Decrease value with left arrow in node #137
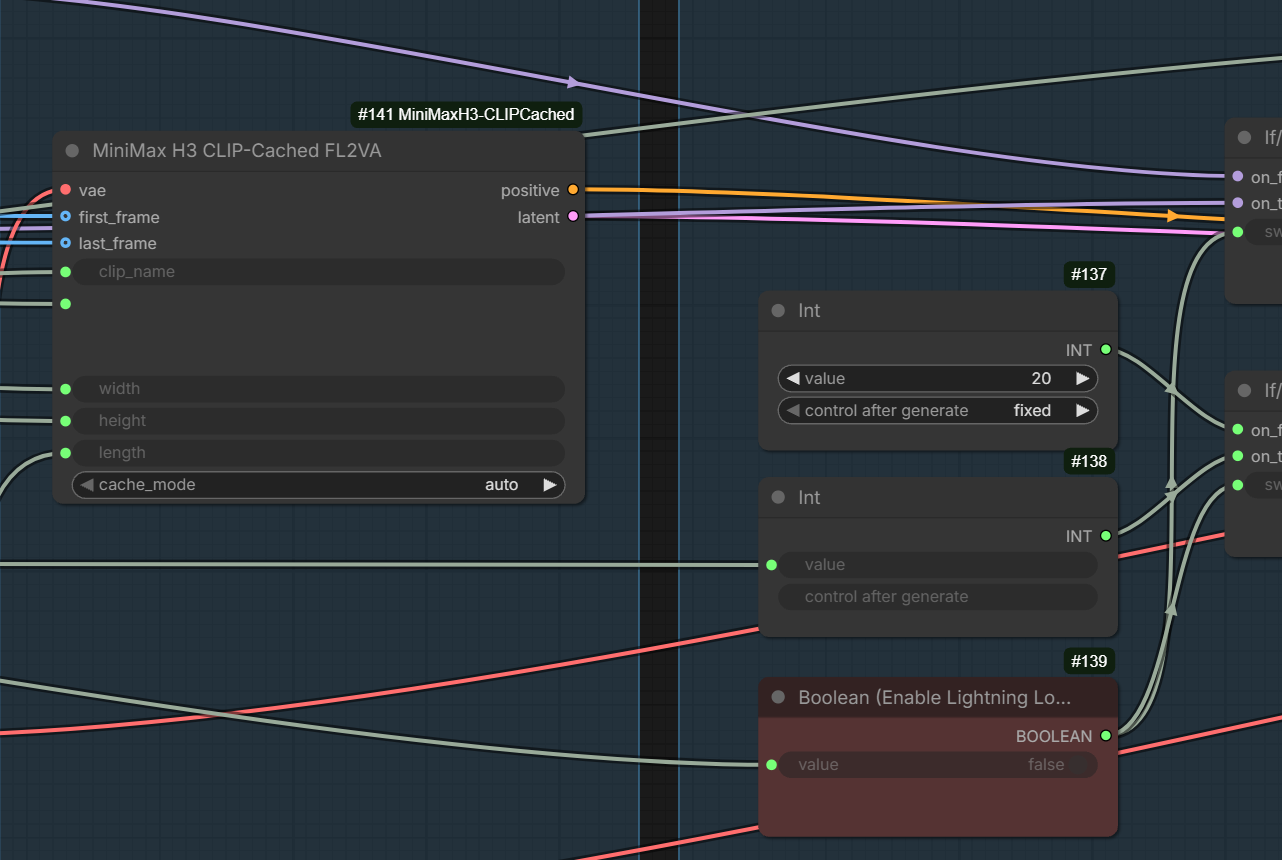 tap(793, 379)
